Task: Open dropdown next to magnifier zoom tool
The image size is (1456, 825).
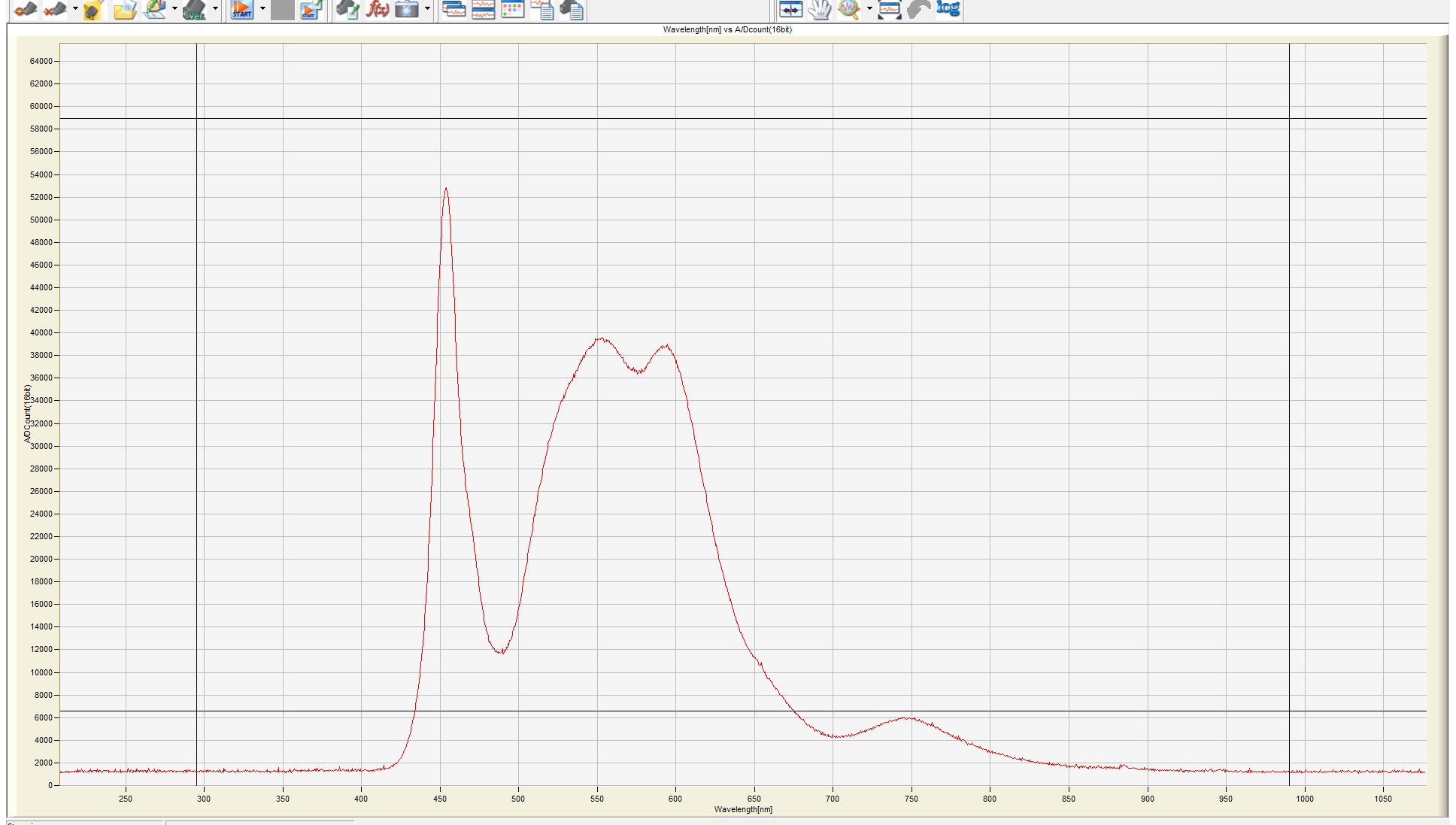Action: coord(869,9)
